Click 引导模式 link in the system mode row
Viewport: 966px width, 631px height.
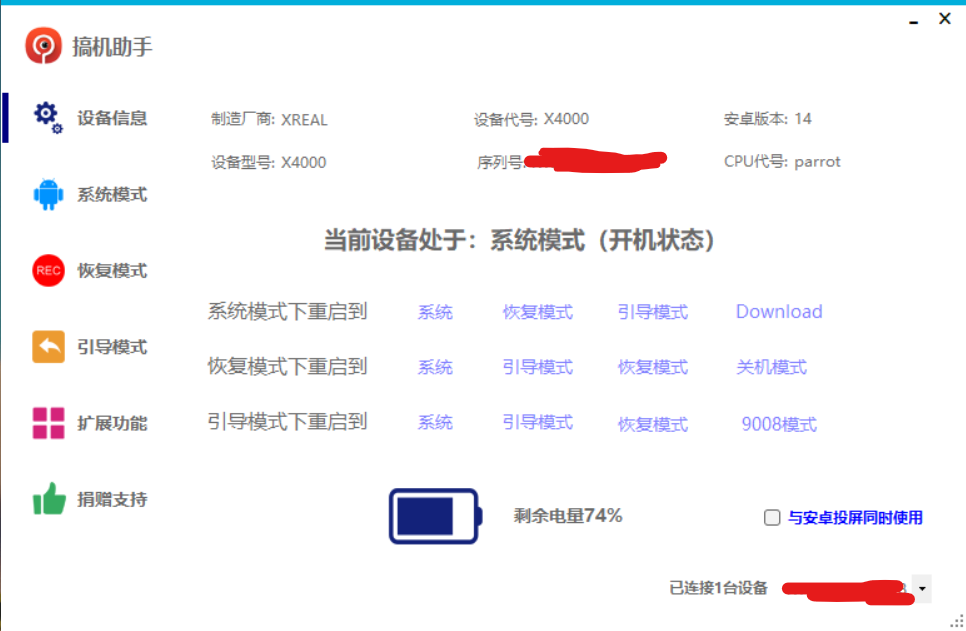click(653, 312)
